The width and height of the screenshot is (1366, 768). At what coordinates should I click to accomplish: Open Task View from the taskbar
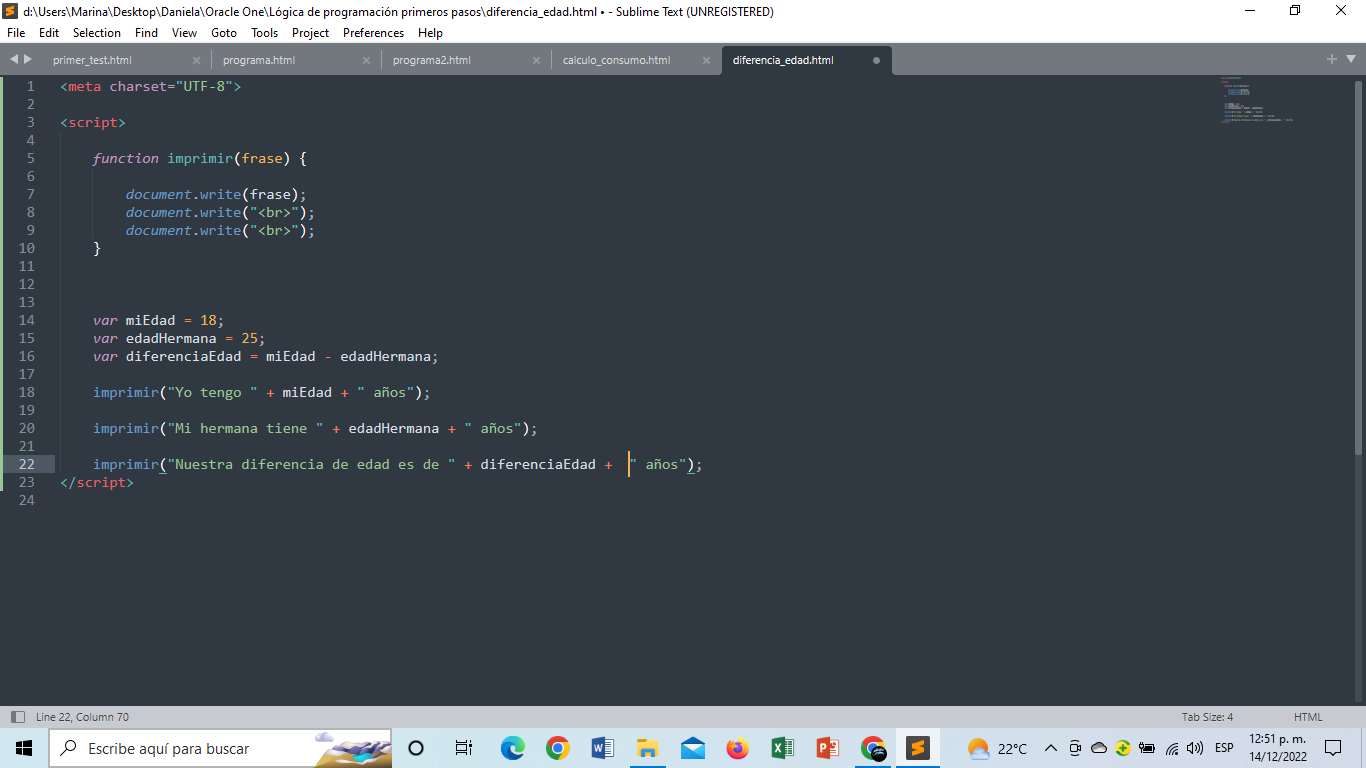click(463, 748)
